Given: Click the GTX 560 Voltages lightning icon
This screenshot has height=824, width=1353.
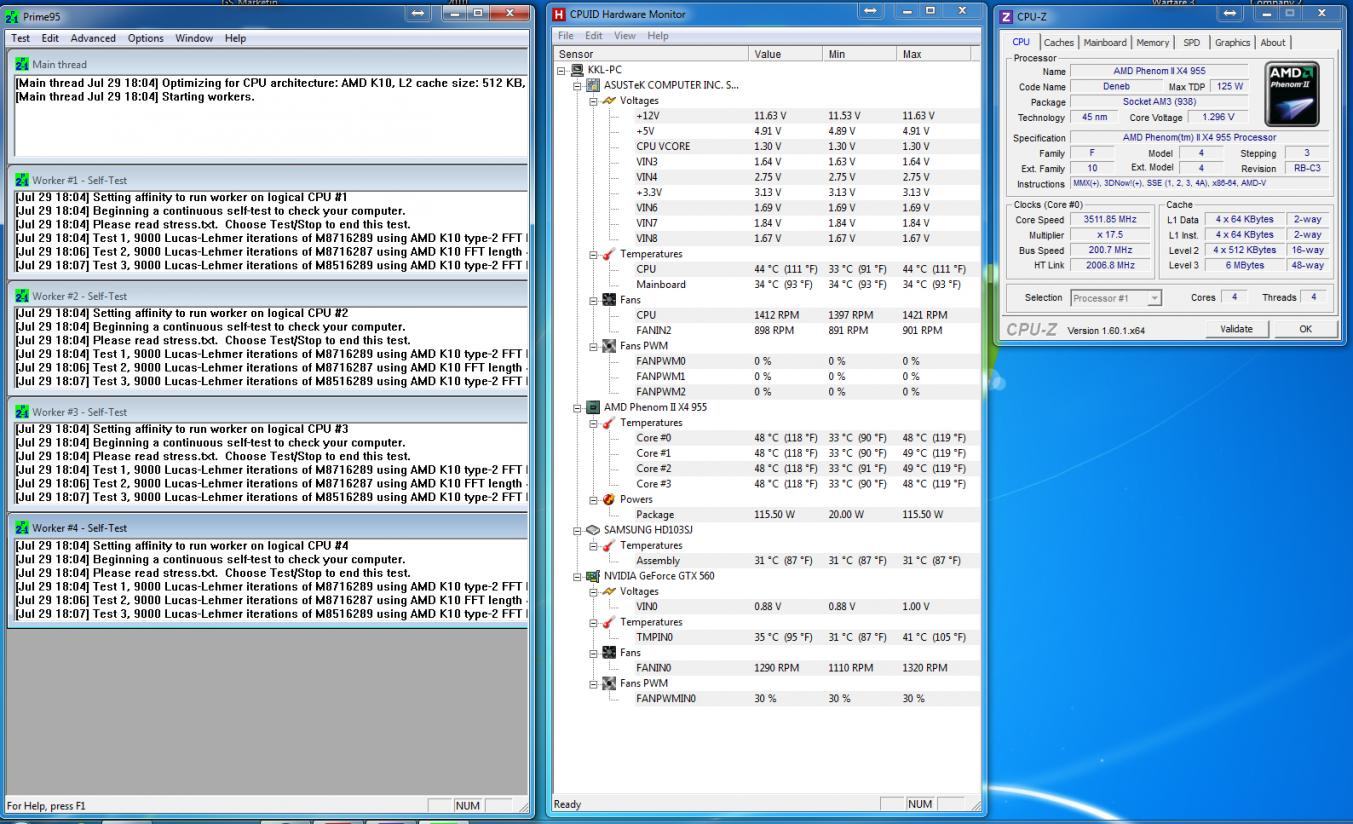Looking at the screenshot, I should click(609, 591).
